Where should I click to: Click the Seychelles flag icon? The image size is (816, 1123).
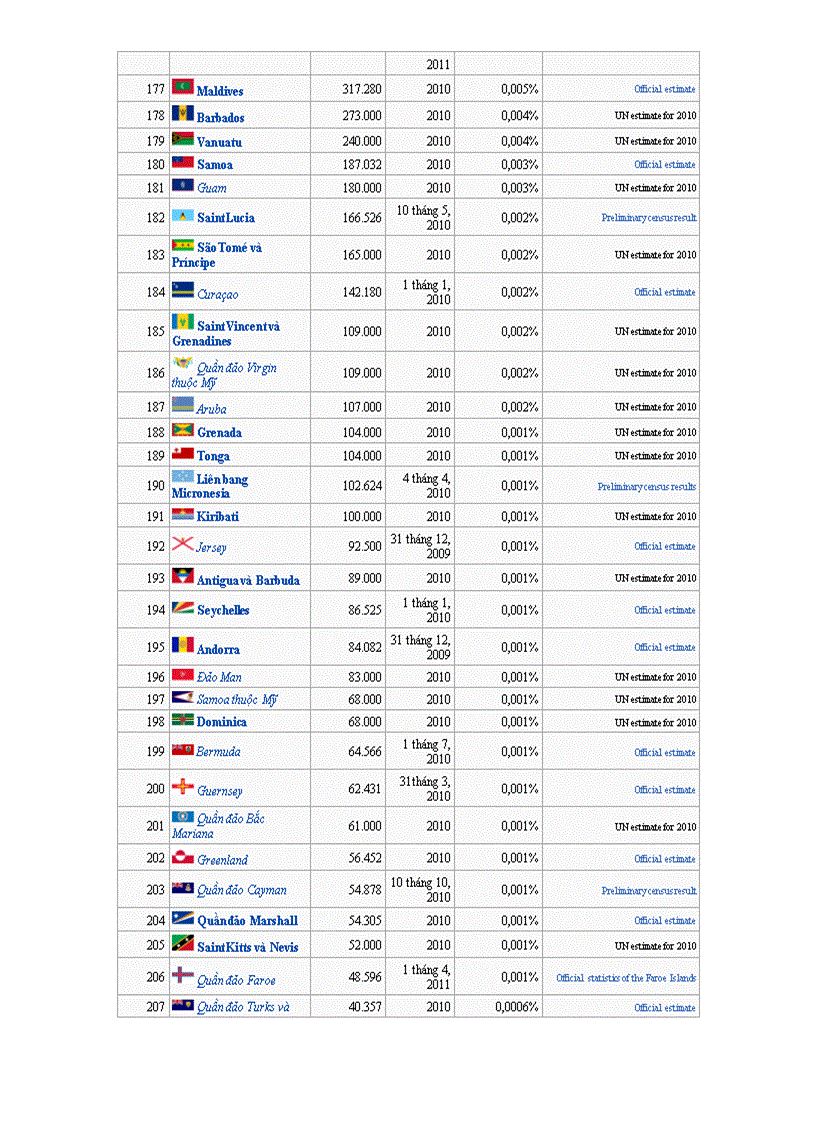(x=183, y=607)
